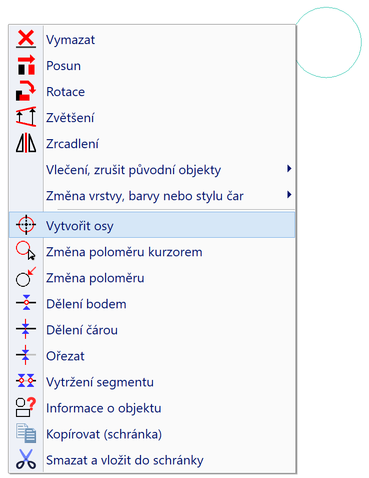Viewport: 369px width, 478px height.
Task: Select the crosshair Vytvořit osy icon
Action: (x=26, y=225)
